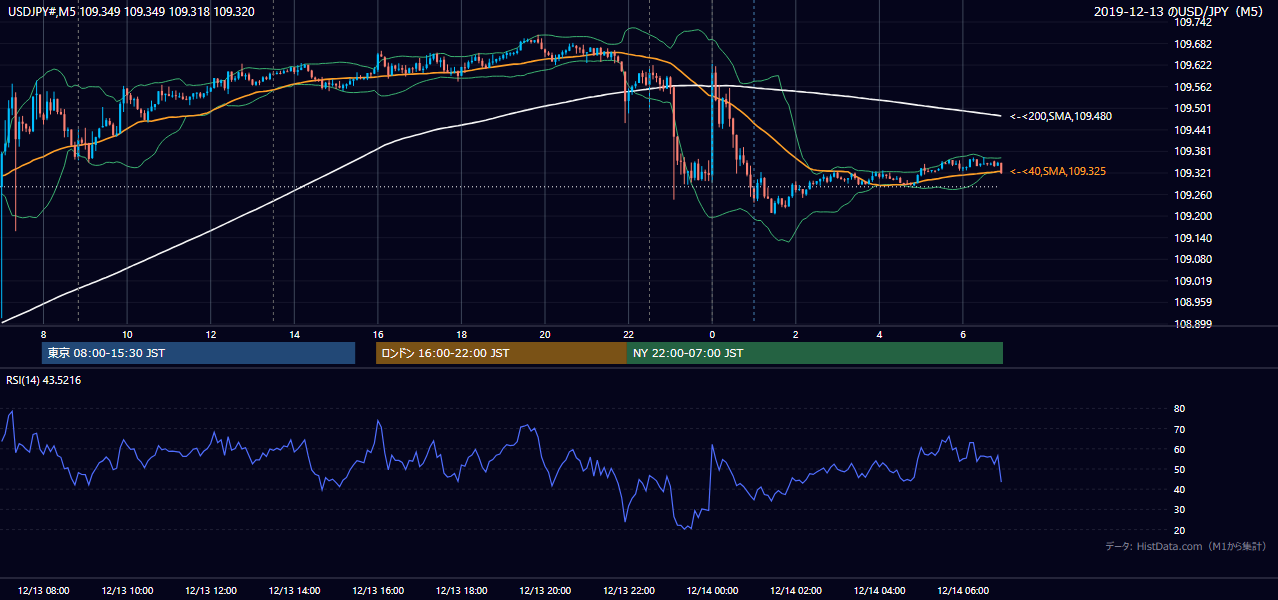Click the 12/14 04:00 date label
This screenshot has height=600, width=1278.
click(879, 590)
